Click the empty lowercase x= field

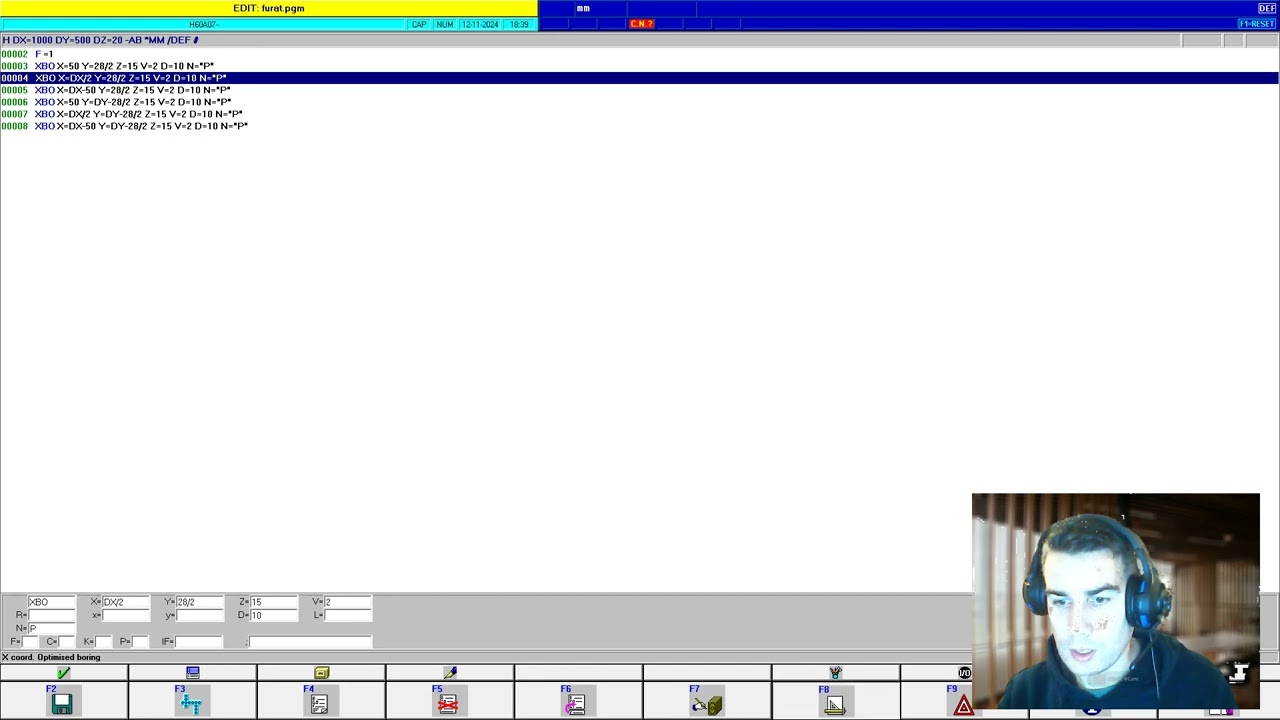(x=126, y=615)
